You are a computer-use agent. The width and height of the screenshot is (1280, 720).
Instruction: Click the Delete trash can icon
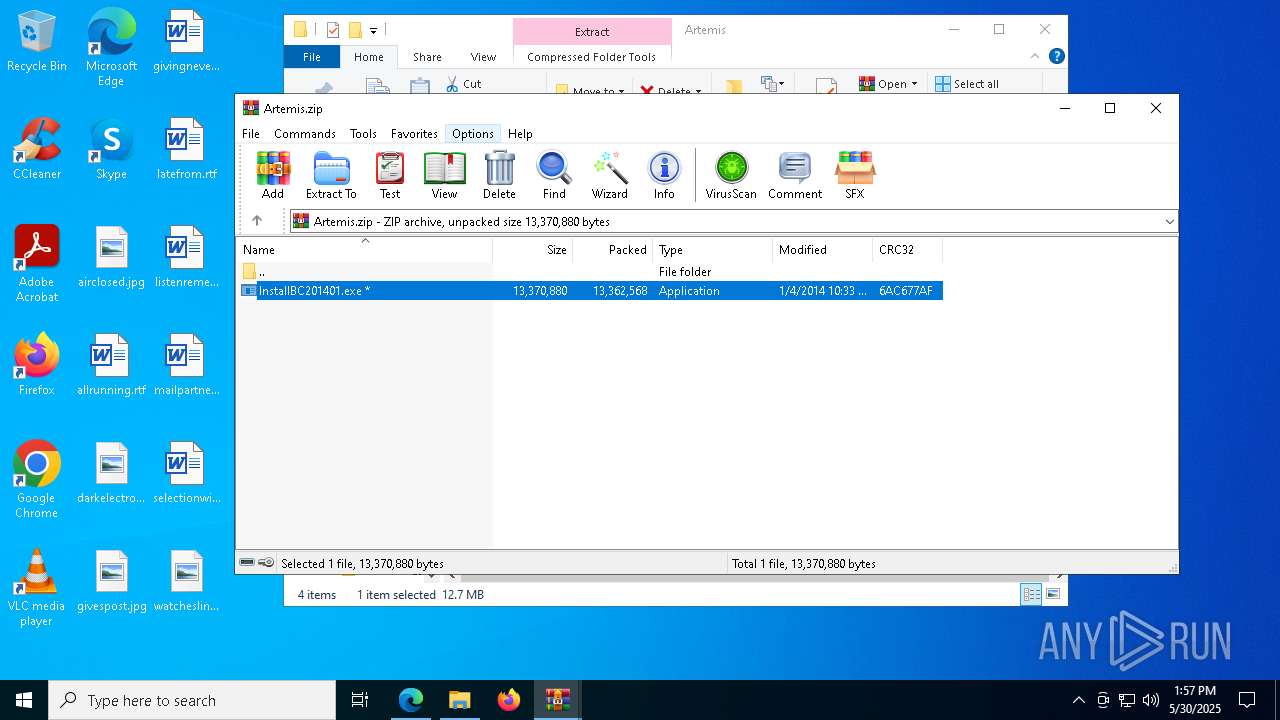click(499, 175)
